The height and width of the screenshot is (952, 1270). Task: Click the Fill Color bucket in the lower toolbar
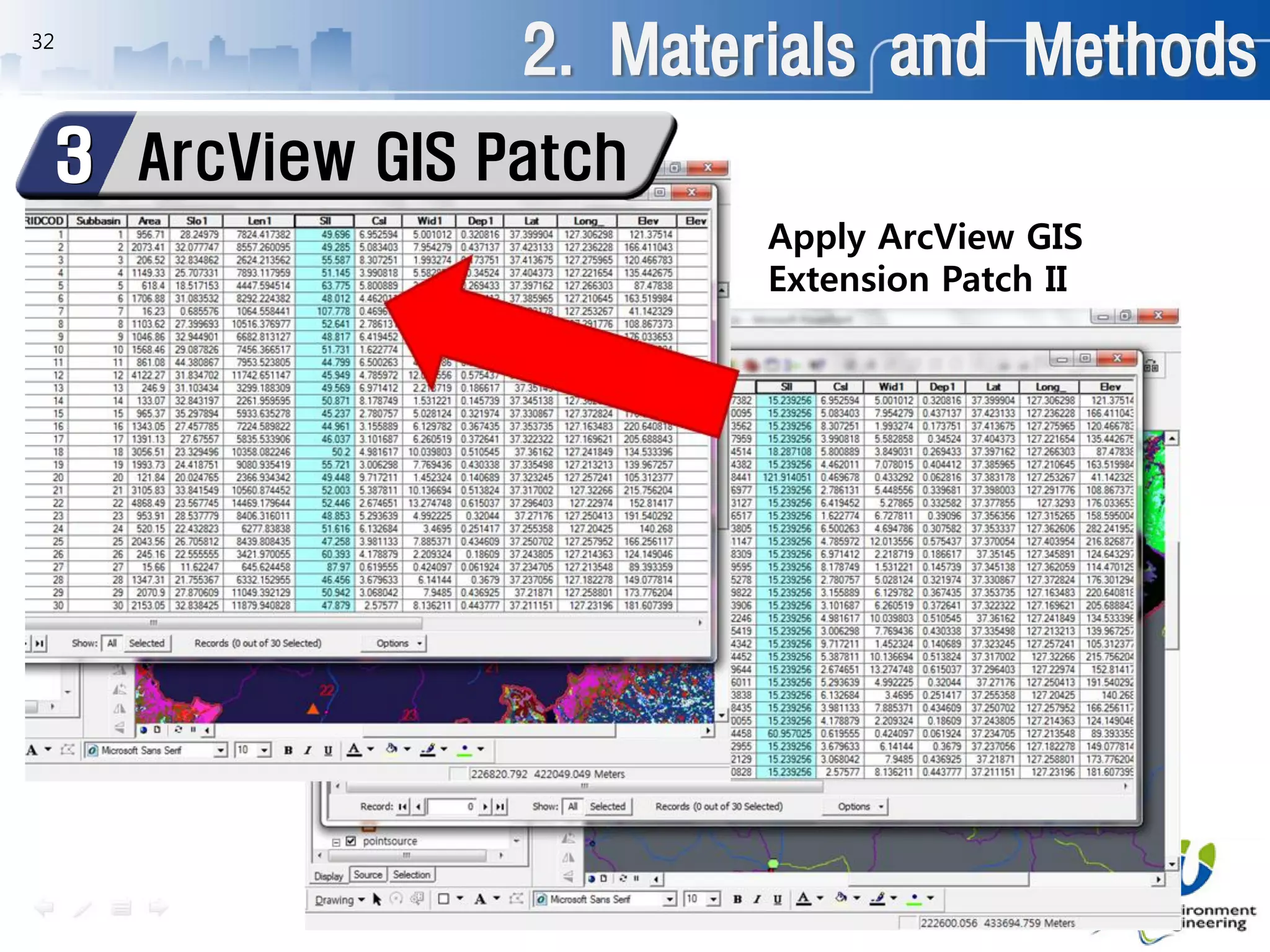pos(841,898)
